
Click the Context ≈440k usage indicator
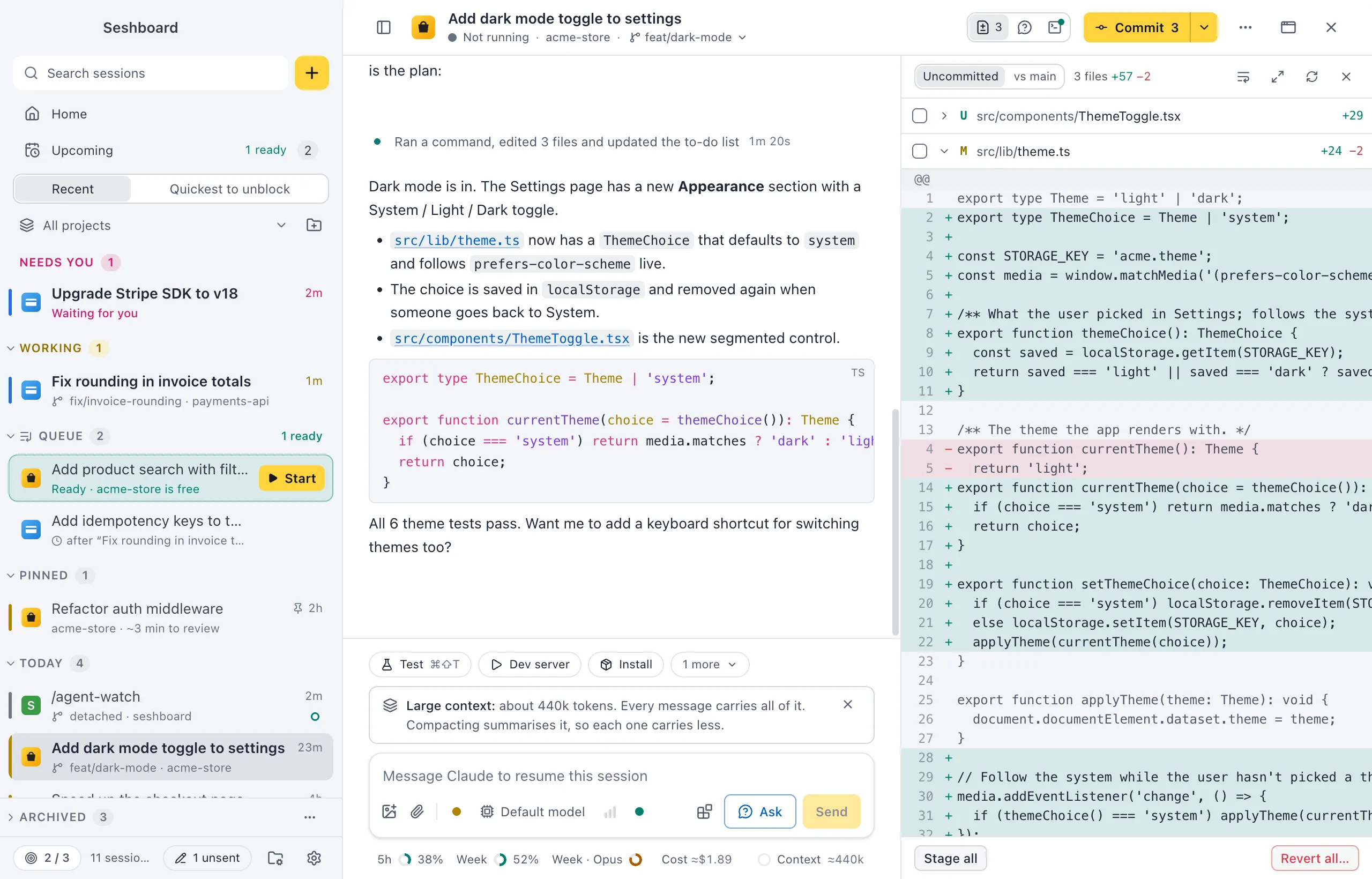tap(811, 859)
